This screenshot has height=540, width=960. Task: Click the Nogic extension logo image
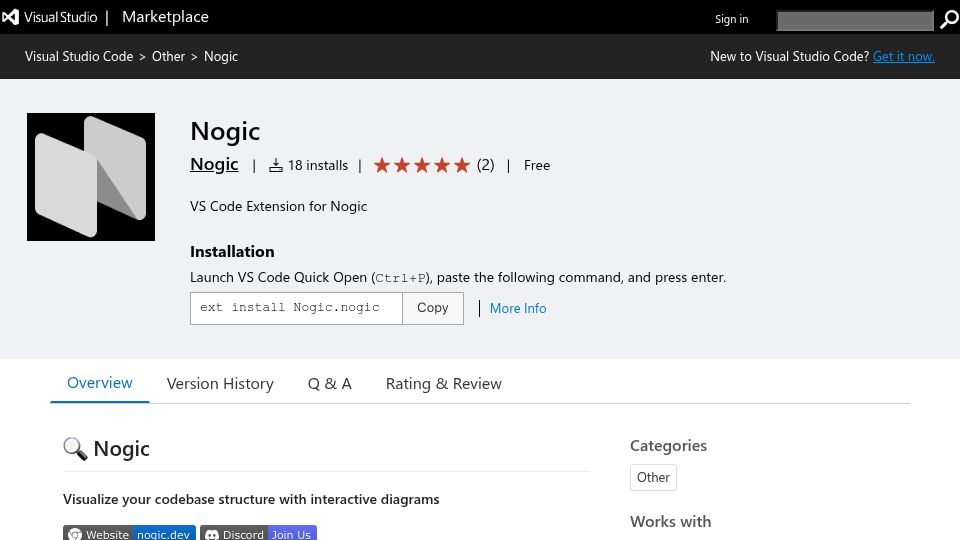(x=91, y=177)
